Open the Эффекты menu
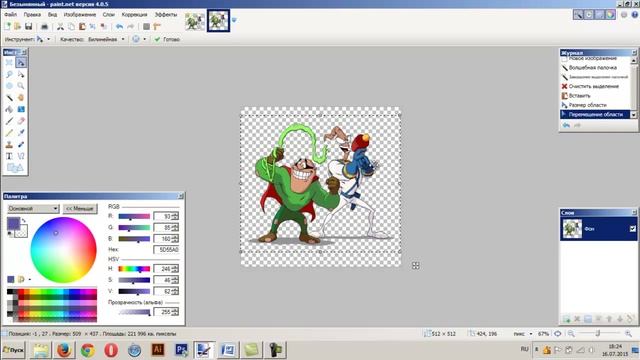 (x=166, y=14)
